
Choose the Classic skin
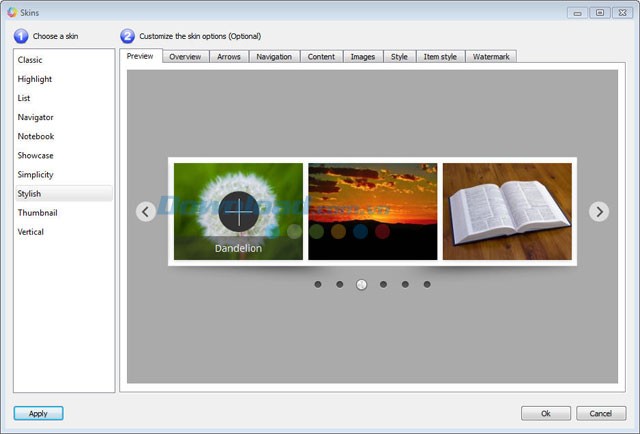coord(30,60)
